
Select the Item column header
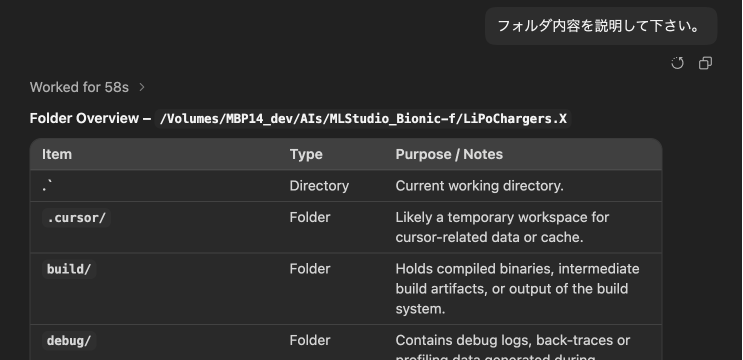(x=57, y=154)
